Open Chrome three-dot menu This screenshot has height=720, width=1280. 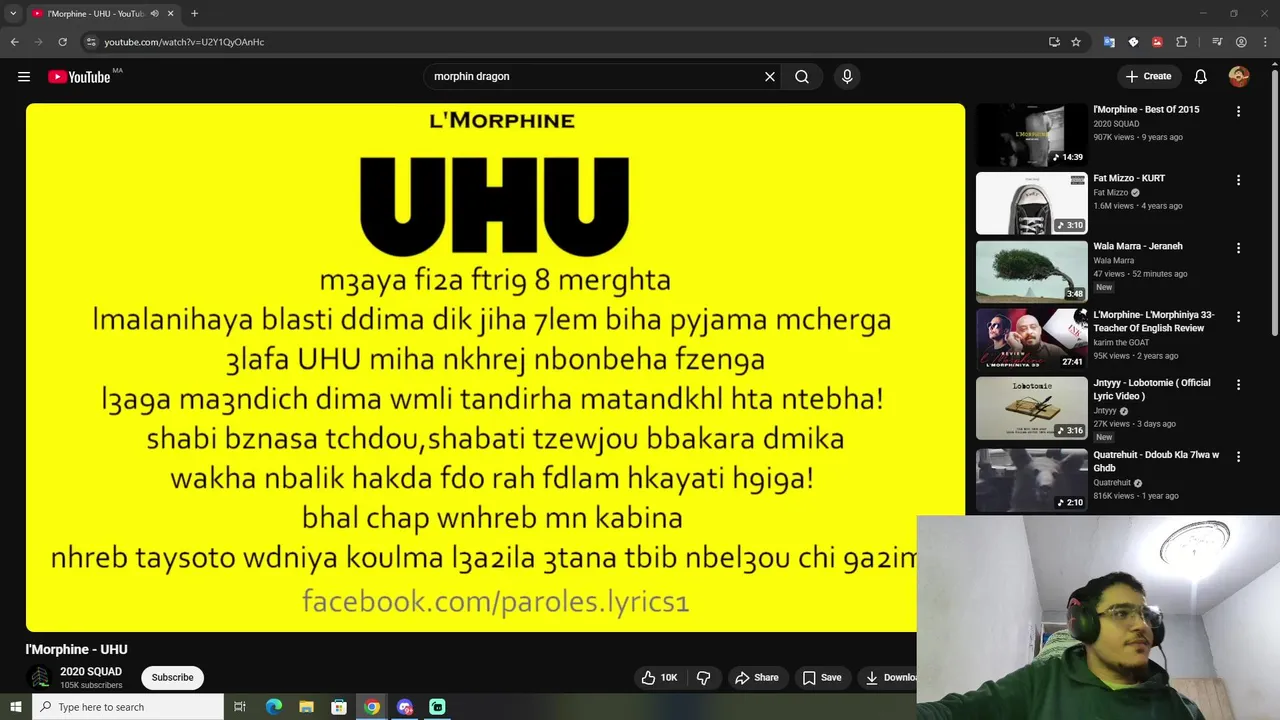(1265, 42)
